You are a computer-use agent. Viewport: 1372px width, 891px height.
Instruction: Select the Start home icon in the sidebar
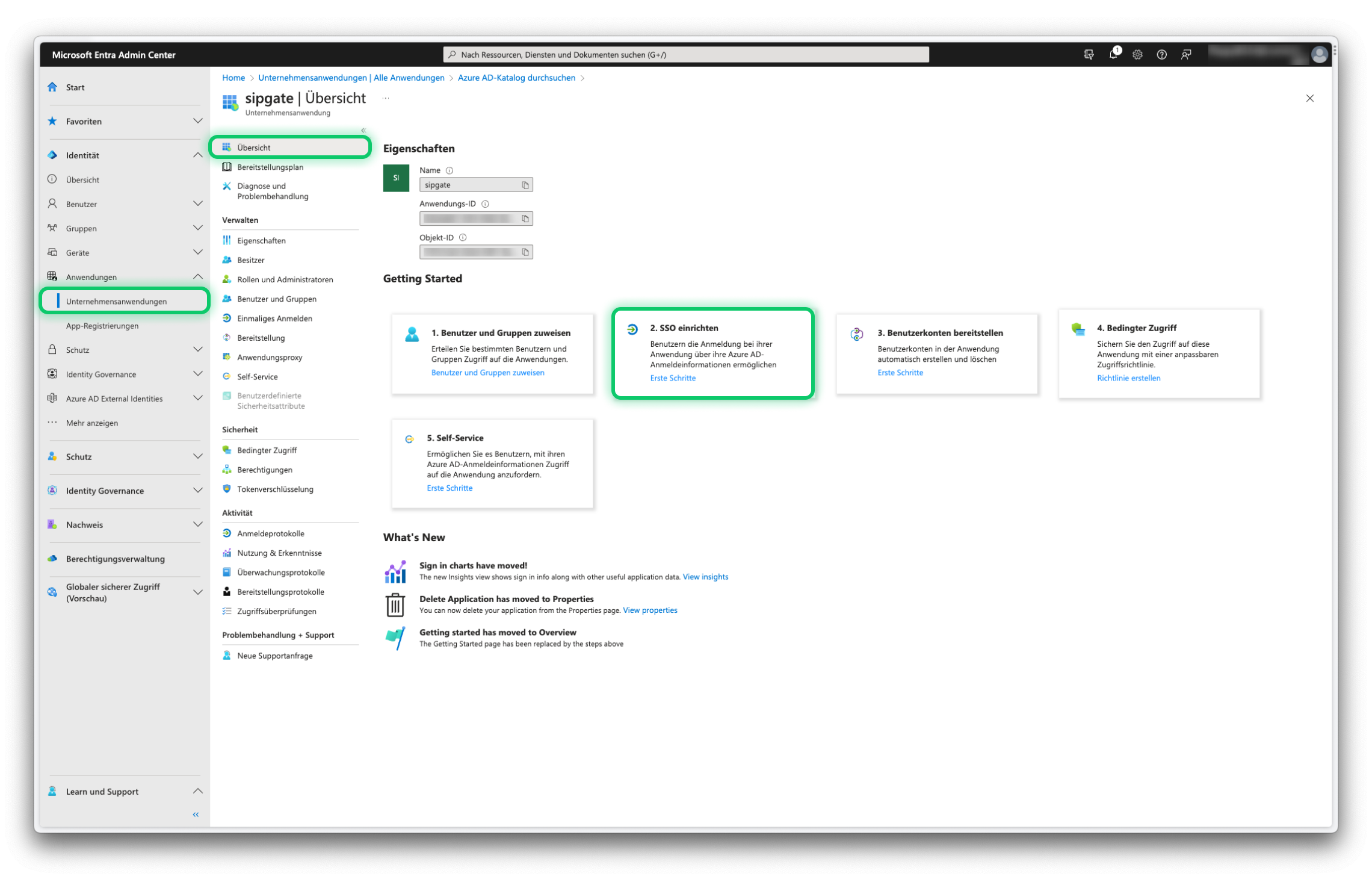click(52, 87)
